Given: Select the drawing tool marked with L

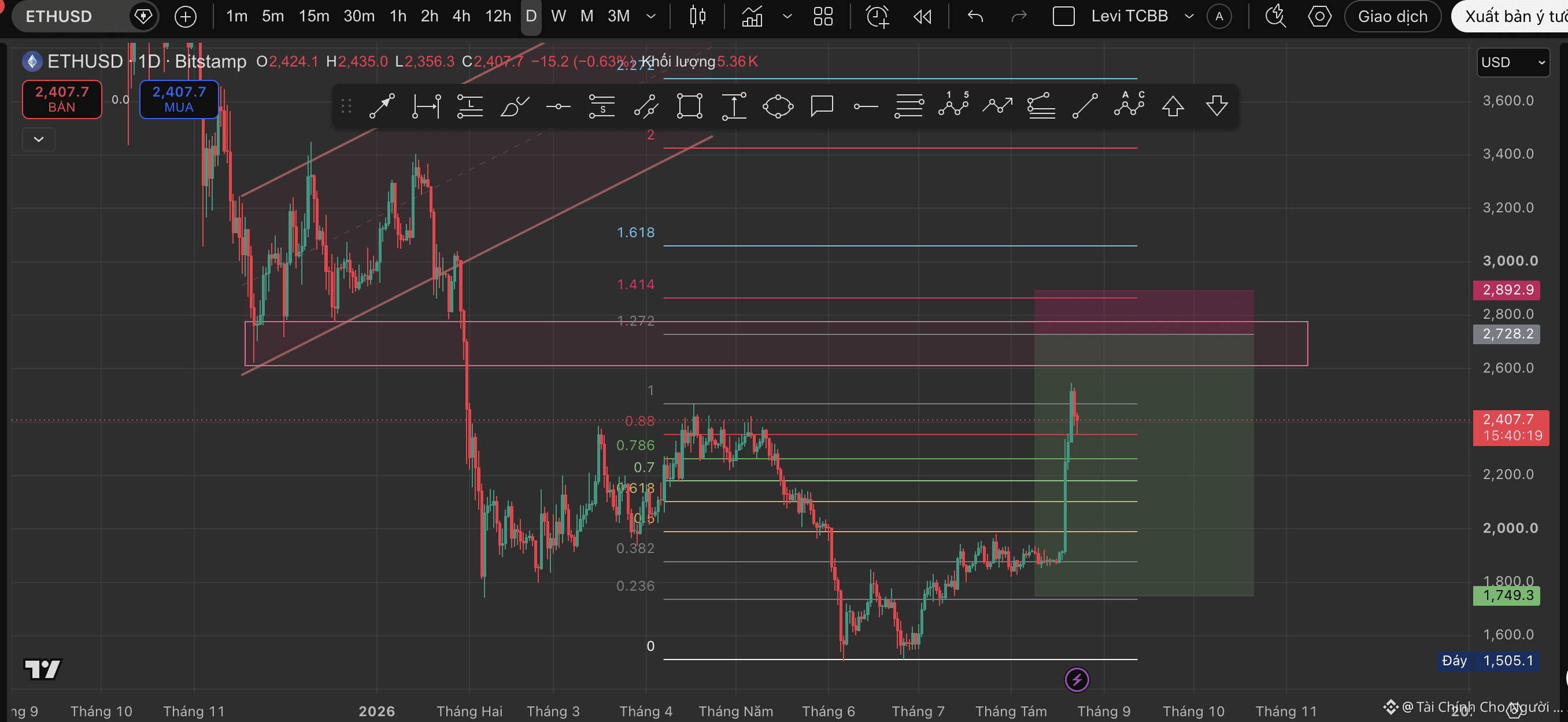Looking at the screenshot, I should (470, 106).
